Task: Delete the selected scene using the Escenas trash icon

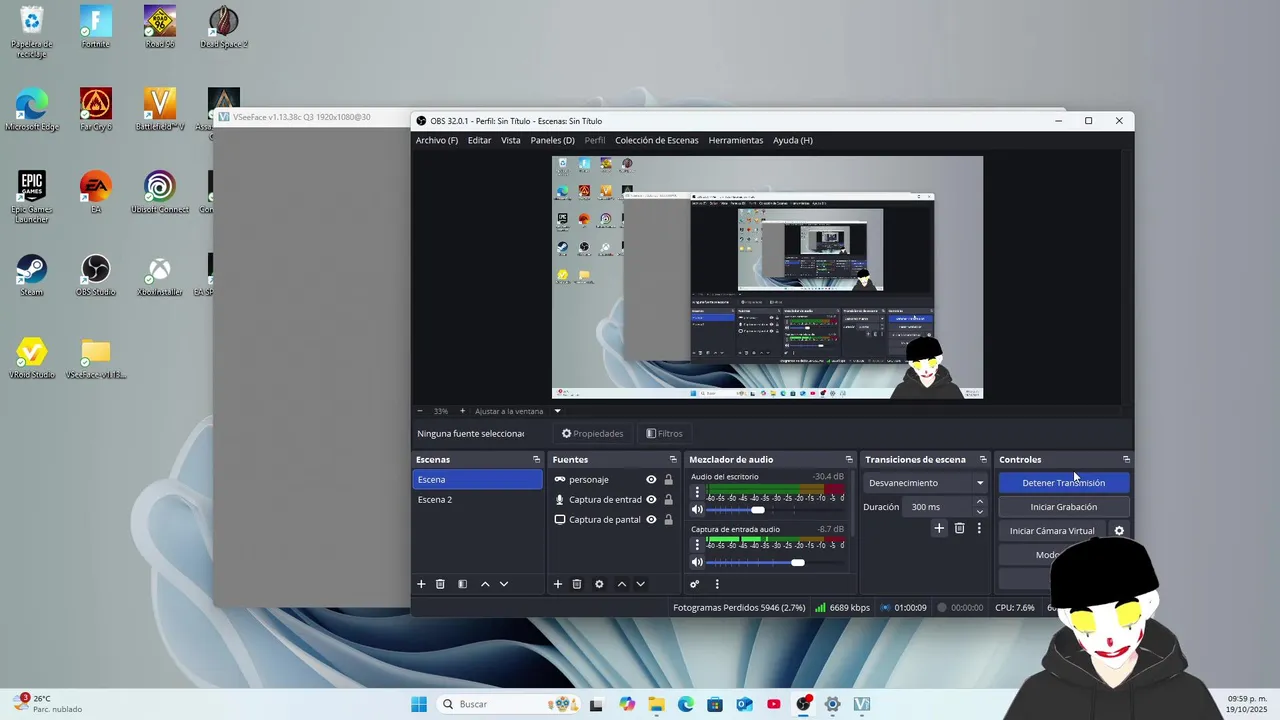Action: (x=440, y=584)
